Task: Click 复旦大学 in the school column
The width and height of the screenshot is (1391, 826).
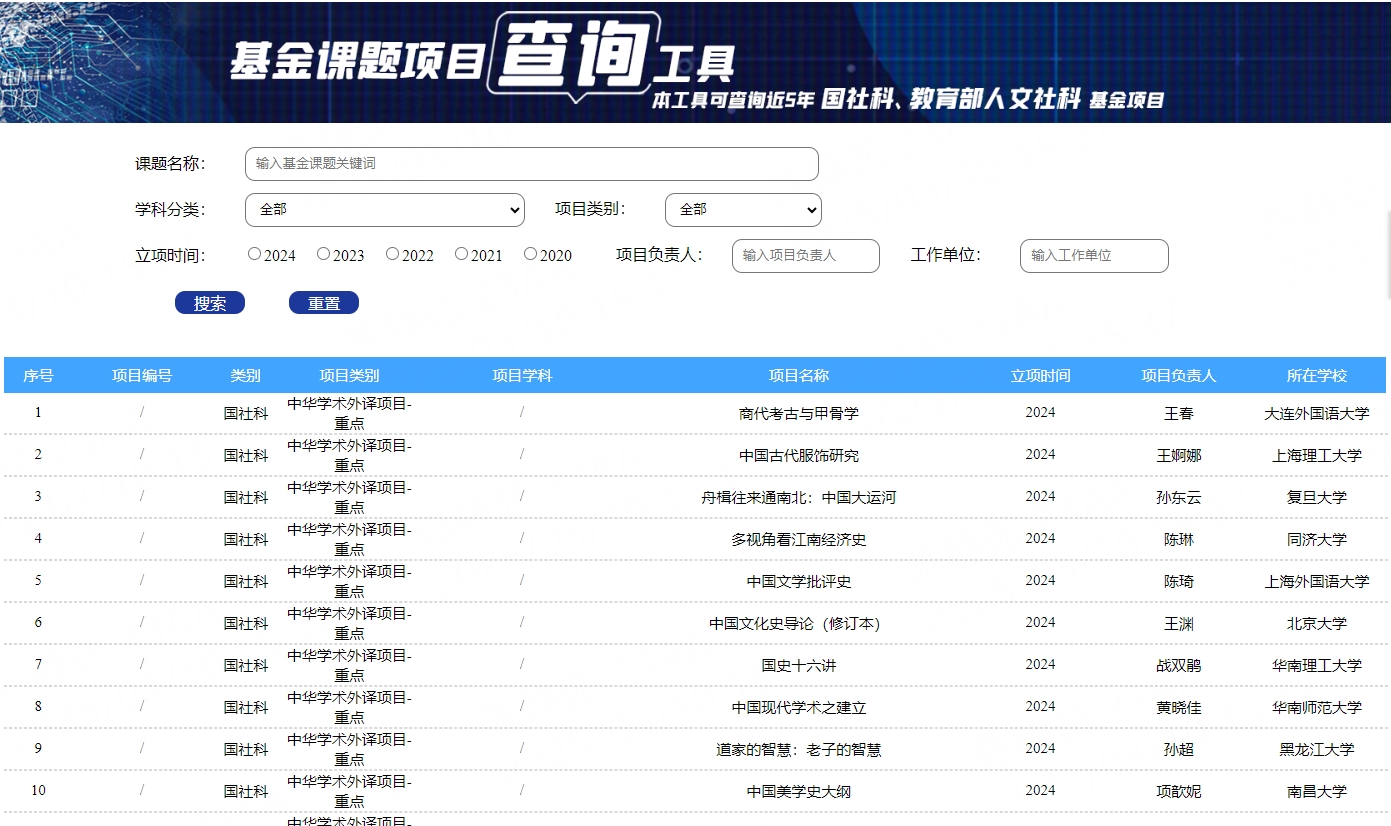Action: point(1316,498)
